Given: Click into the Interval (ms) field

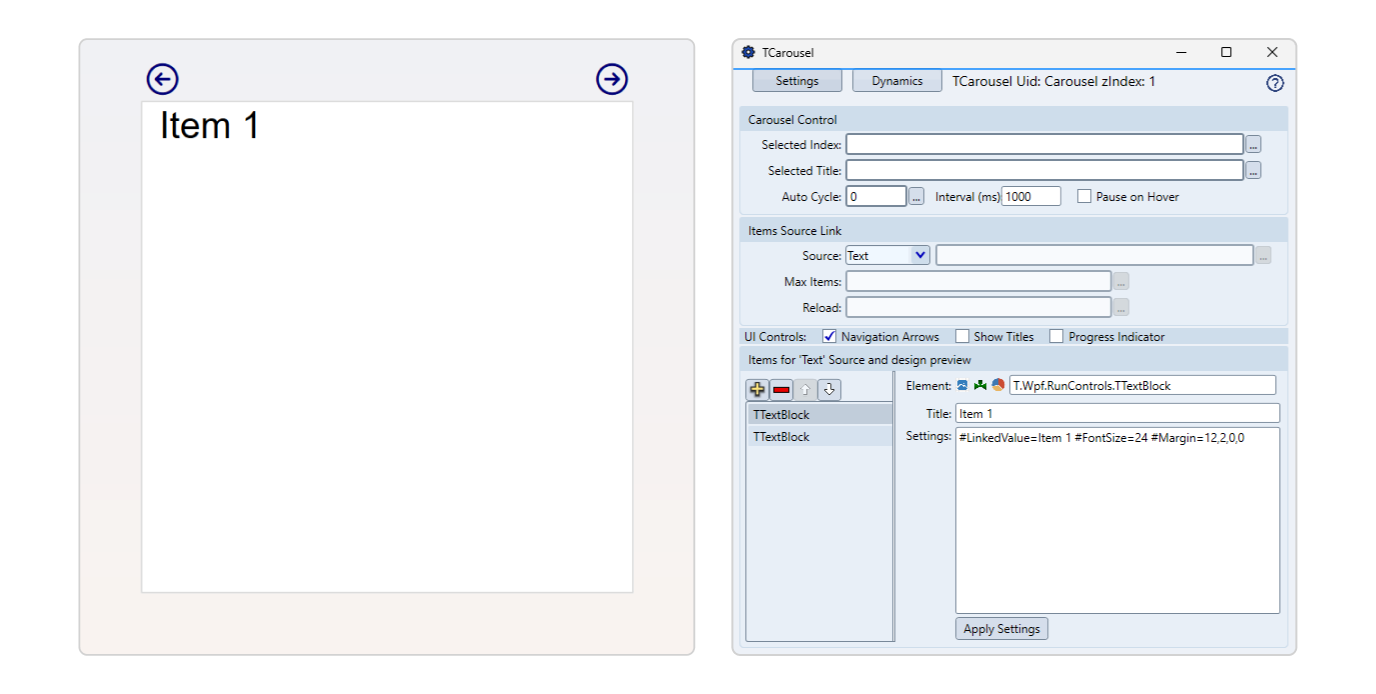Looking at the screenshot, I should [x=1031, y=197].
